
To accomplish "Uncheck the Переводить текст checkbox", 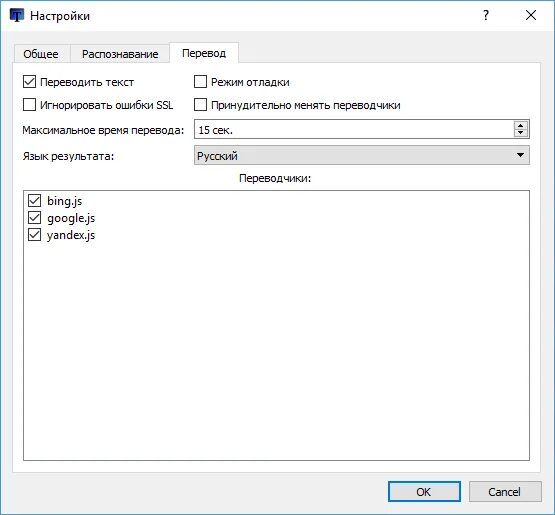I will tap(29, 82).
